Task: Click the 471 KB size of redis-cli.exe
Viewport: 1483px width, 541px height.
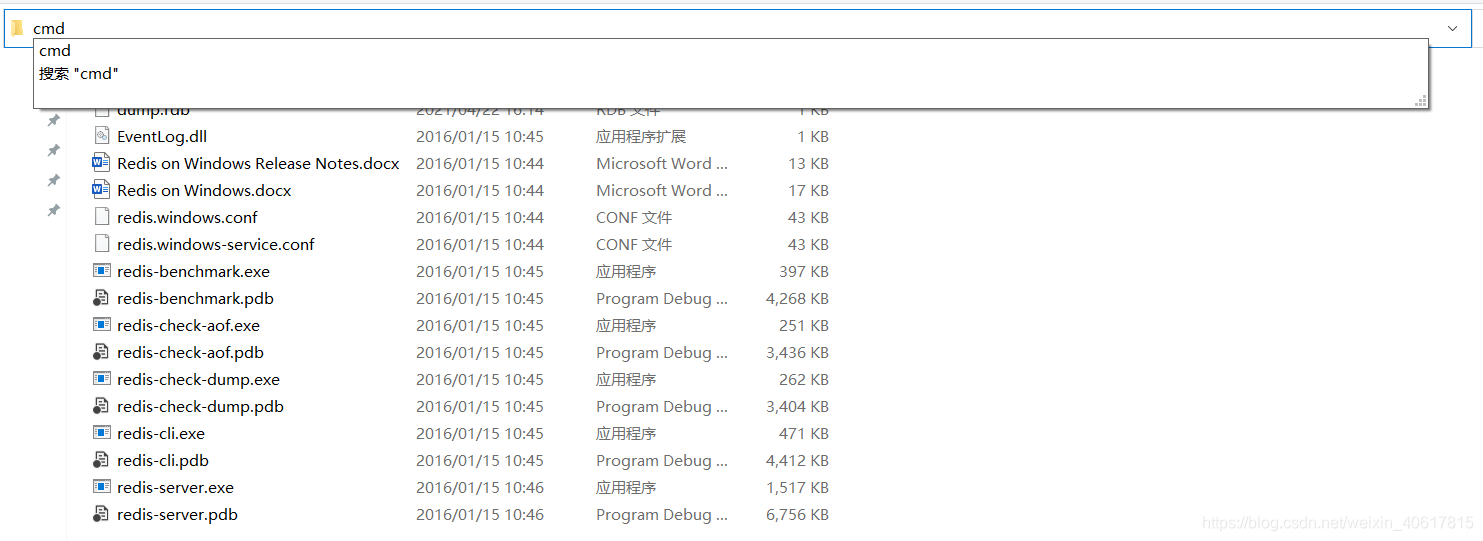Action: (804, 433)
